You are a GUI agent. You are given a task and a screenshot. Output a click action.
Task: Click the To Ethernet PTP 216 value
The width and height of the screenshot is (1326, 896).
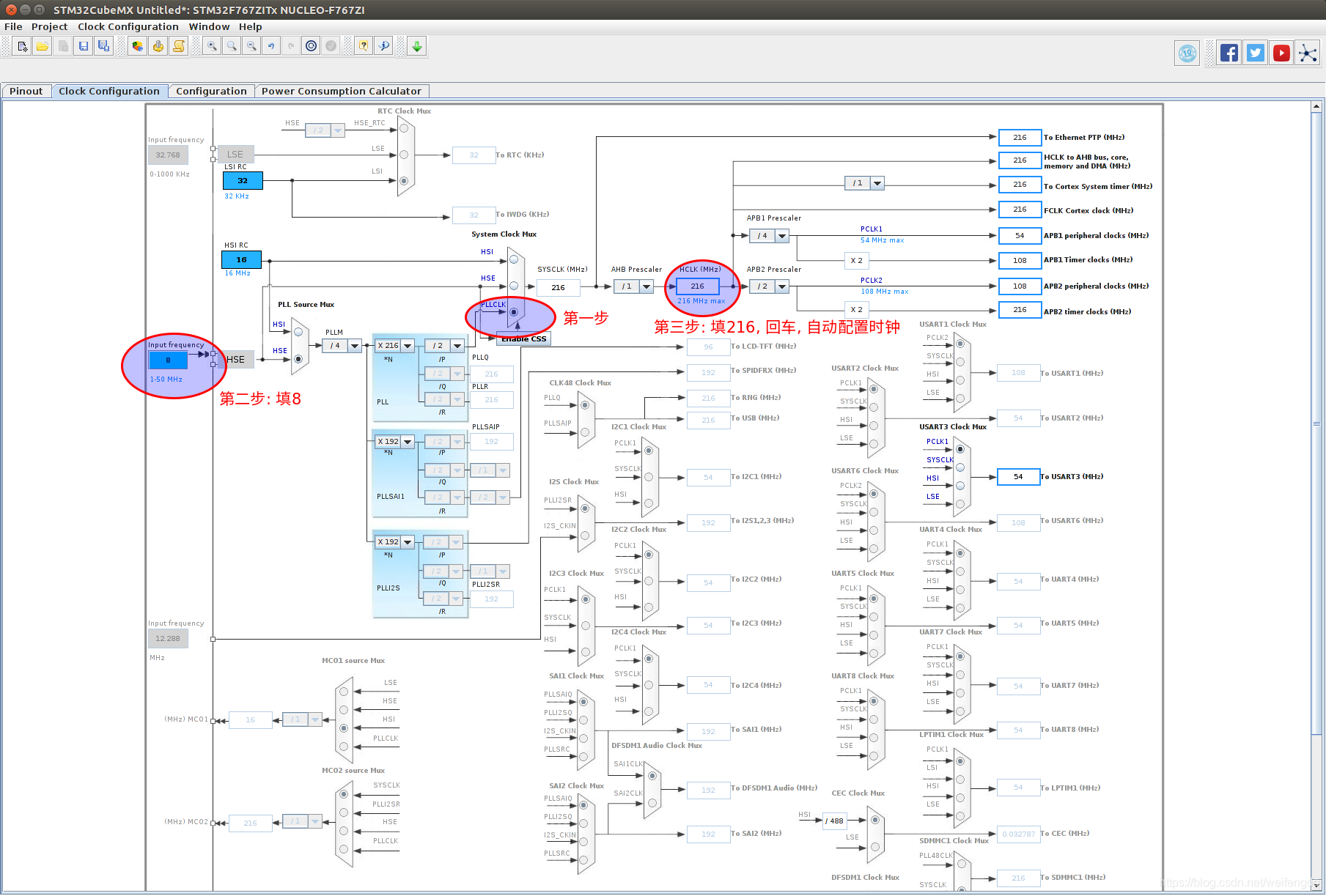click(1020, 138)
